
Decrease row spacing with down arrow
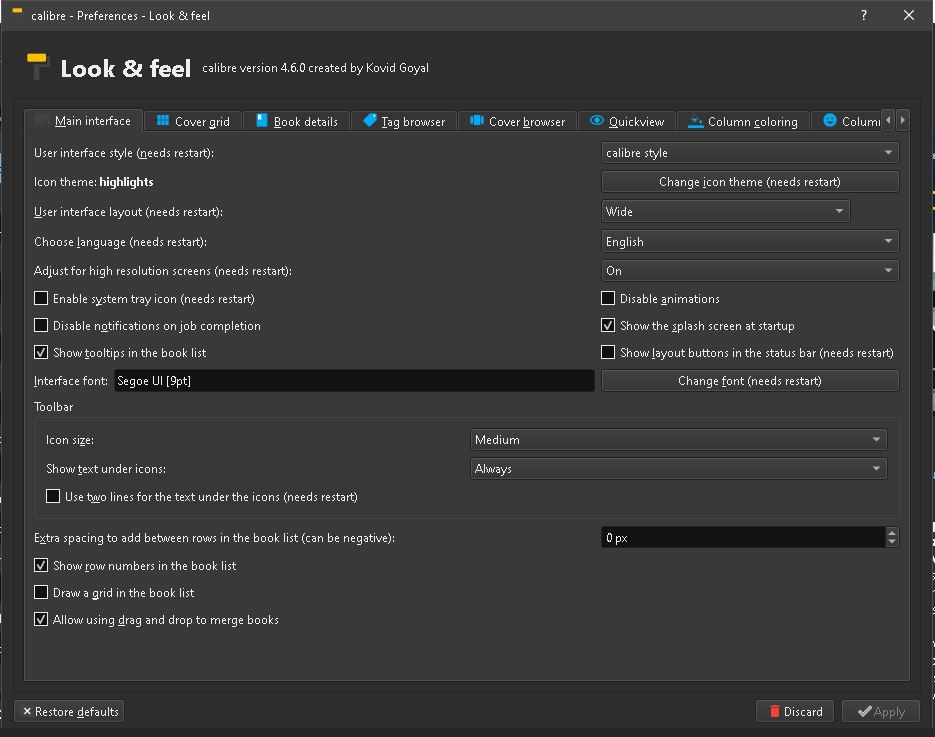[x=892, y=543]
